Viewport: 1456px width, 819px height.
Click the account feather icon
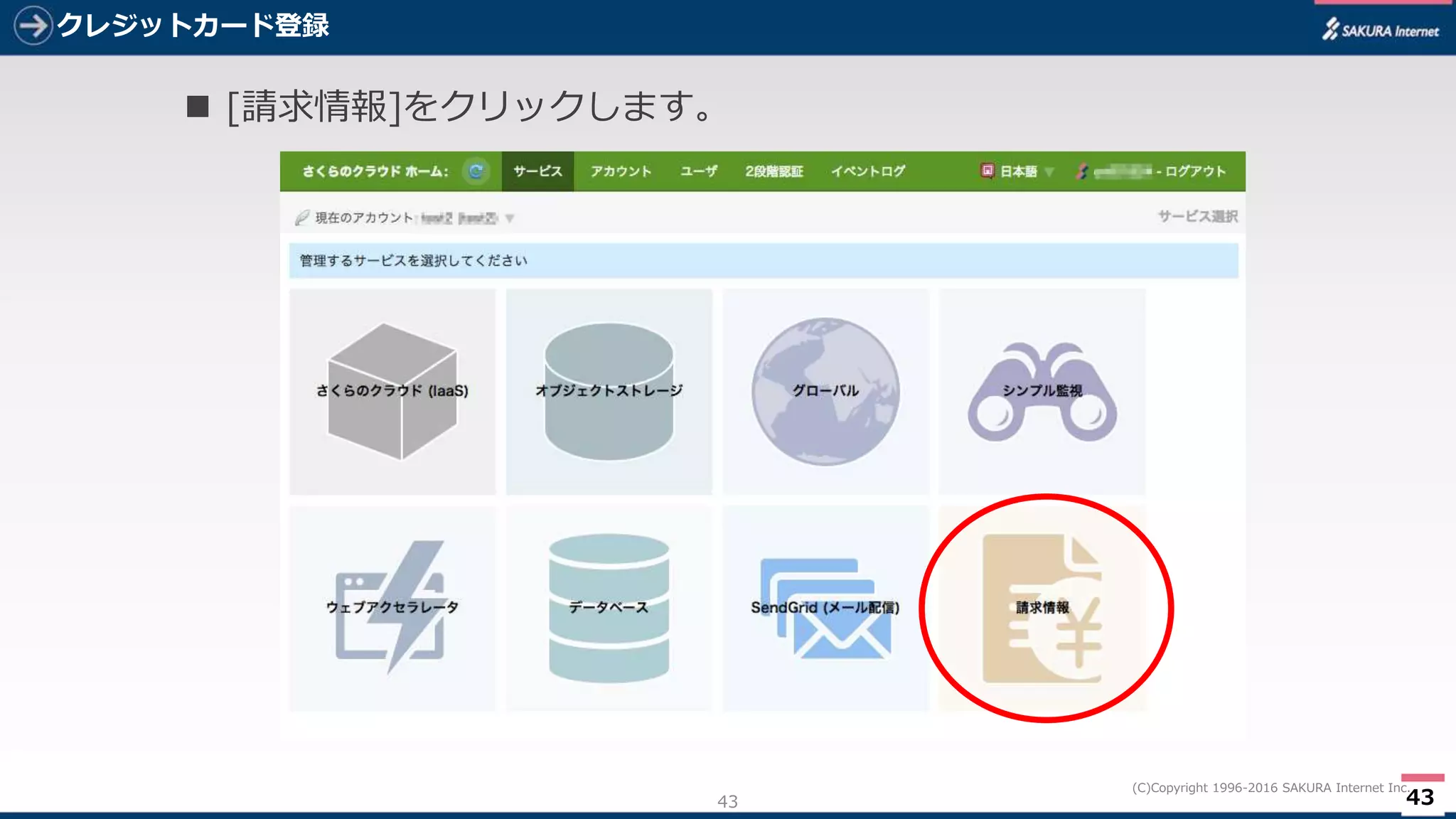point(302,218)
